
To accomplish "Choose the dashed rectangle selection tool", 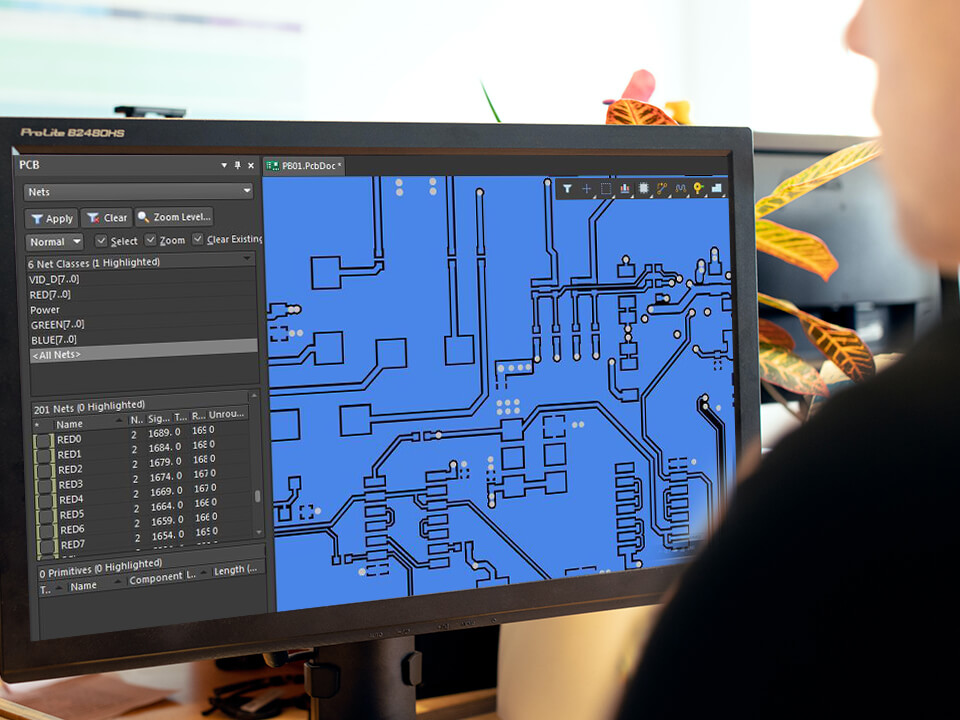I will pyautogui.click(x=605, y=188).
